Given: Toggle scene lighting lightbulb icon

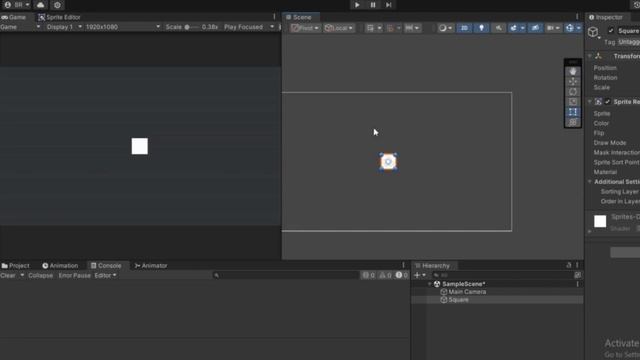Looking at the screenshot, I should (482, 28).
